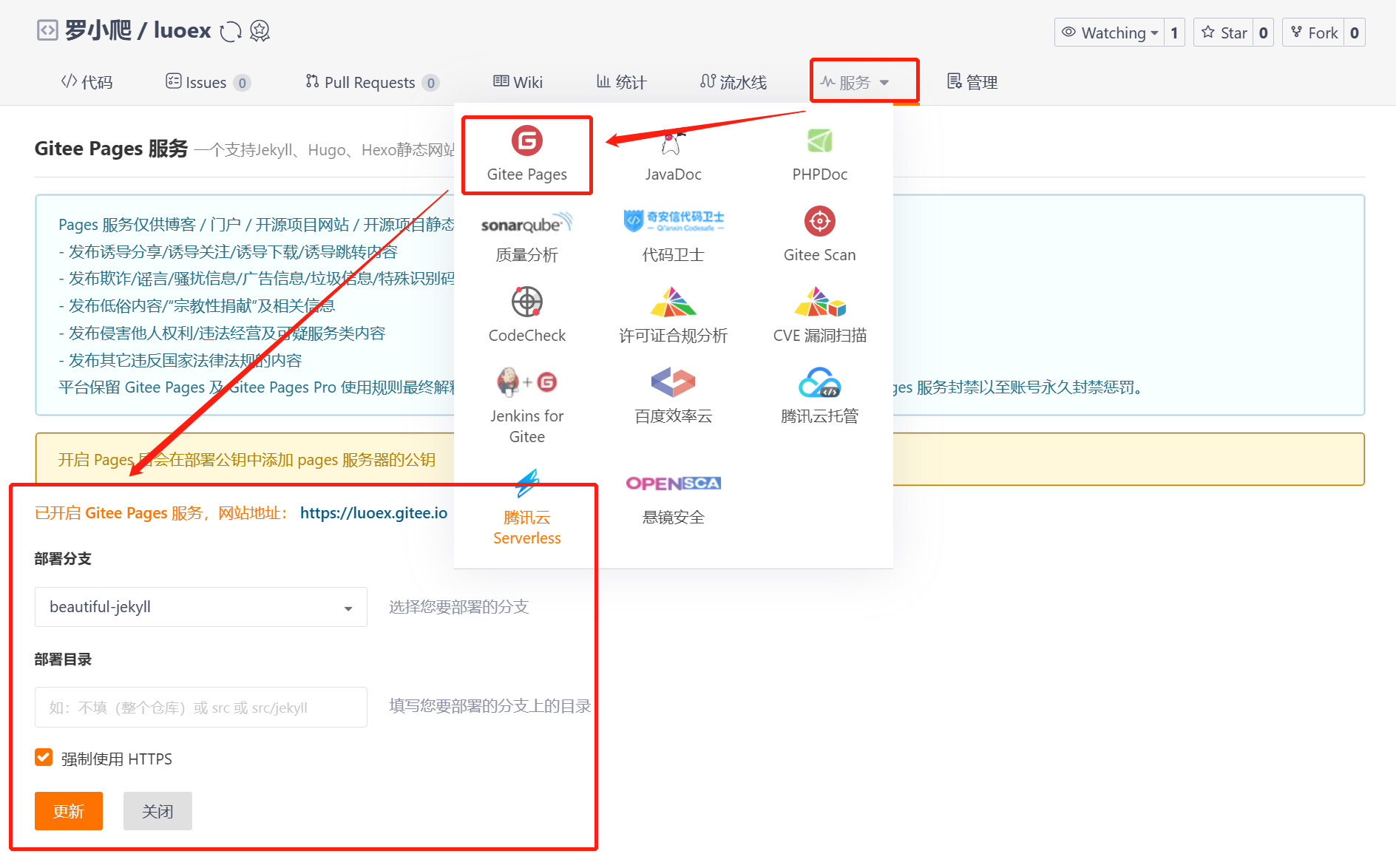Click the Star button

(x=1224, y=33)
